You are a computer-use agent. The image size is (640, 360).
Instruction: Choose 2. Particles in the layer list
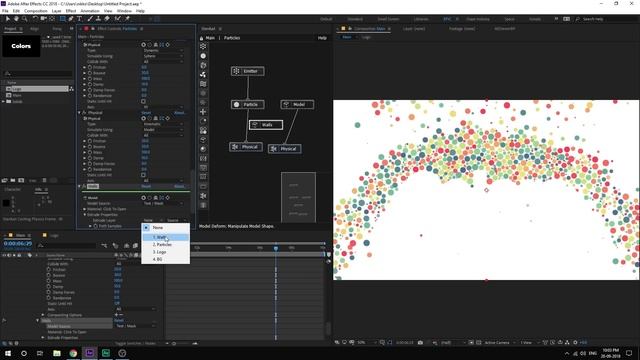(165, 244)
